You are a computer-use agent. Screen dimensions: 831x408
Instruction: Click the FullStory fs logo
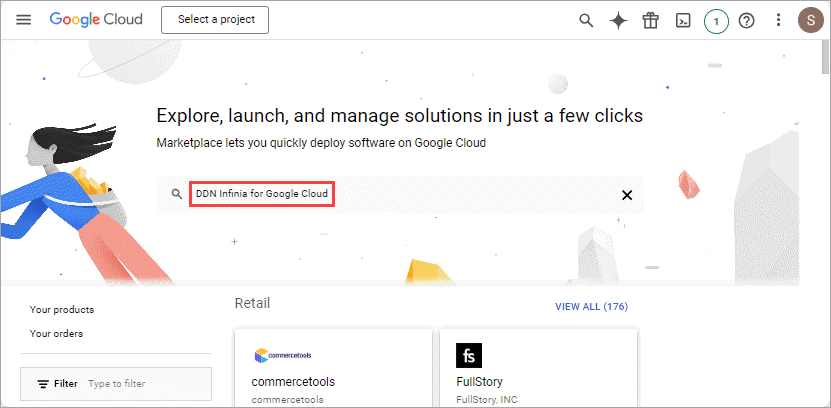(469, 356)
